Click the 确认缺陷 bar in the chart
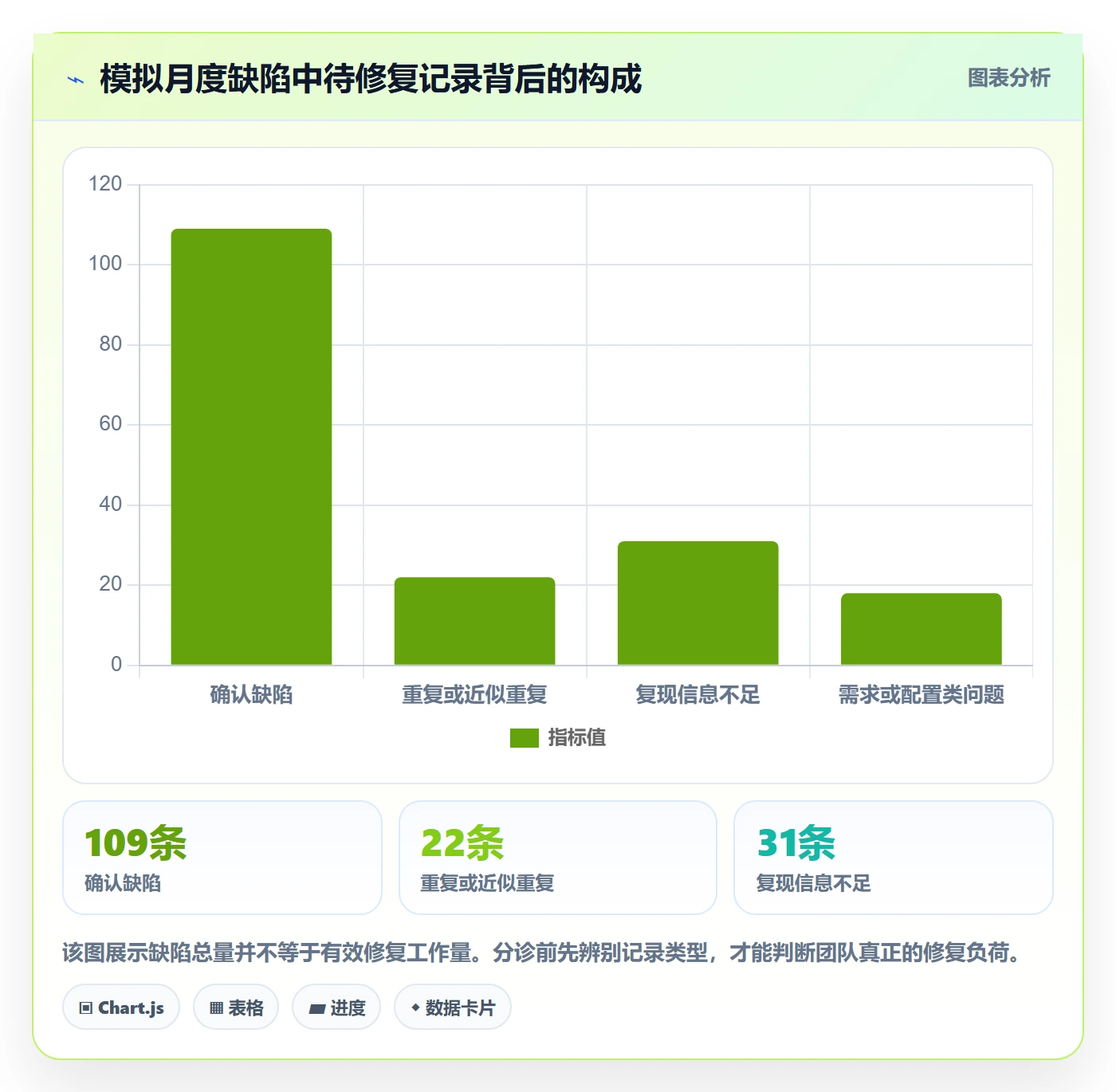The image size is (1116, 1092). point(251,446)
